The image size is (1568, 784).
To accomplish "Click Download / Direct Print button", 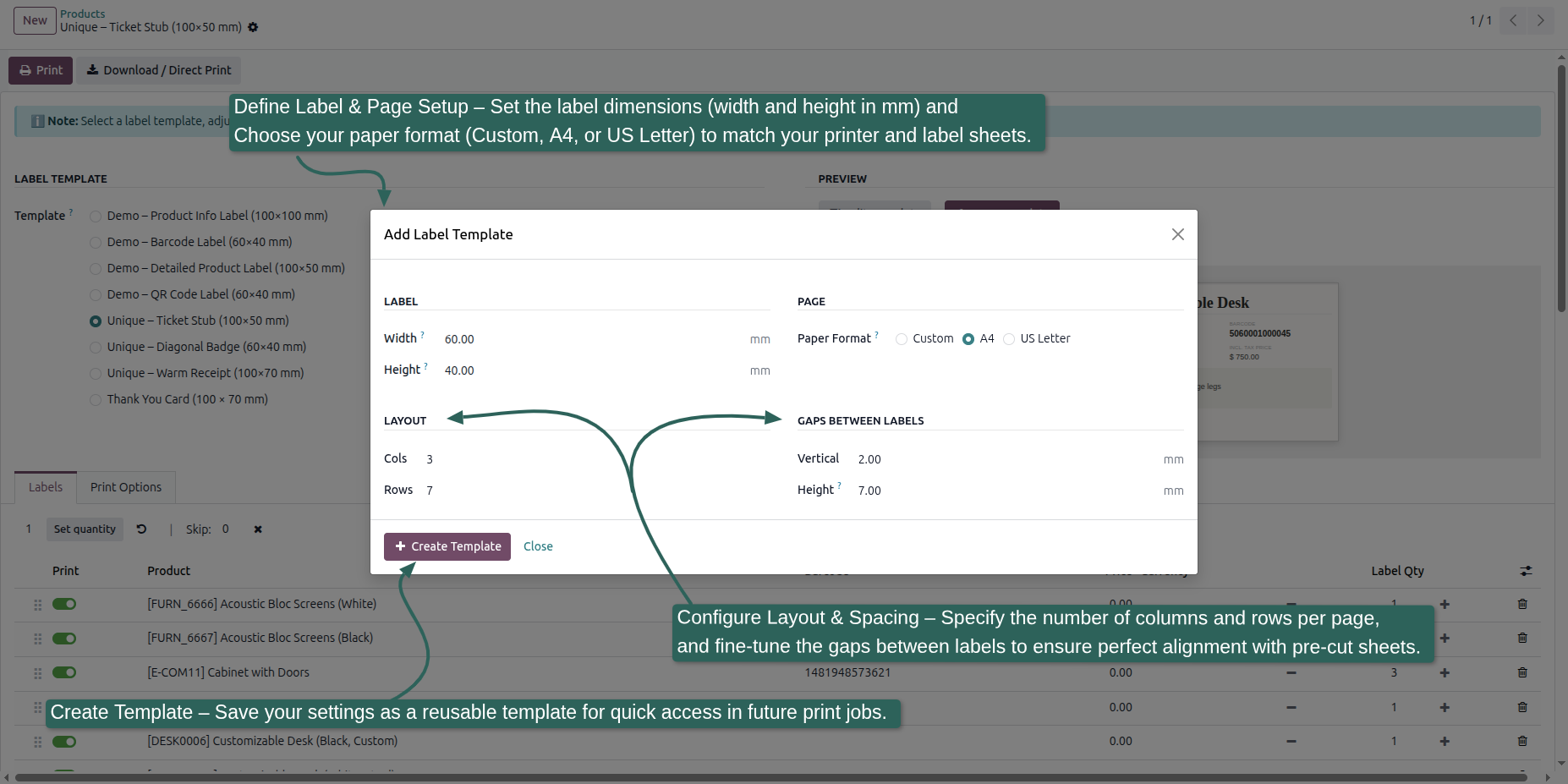I will pos(159,70).
